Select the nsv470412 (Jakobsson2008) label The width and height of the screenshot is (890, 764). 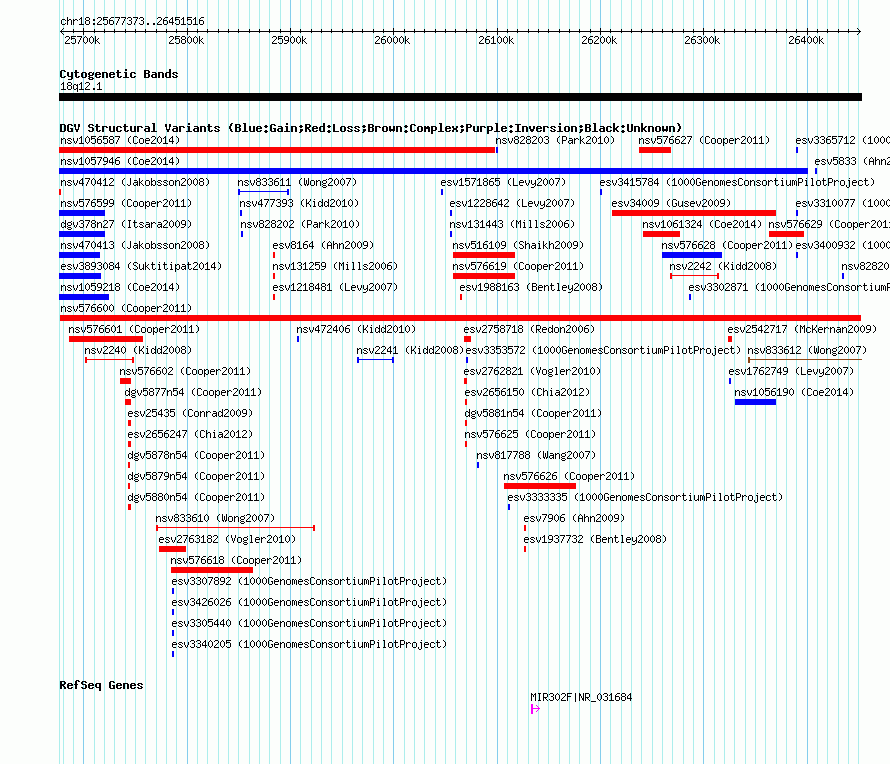pyautogui.click(x=135, y=182)
